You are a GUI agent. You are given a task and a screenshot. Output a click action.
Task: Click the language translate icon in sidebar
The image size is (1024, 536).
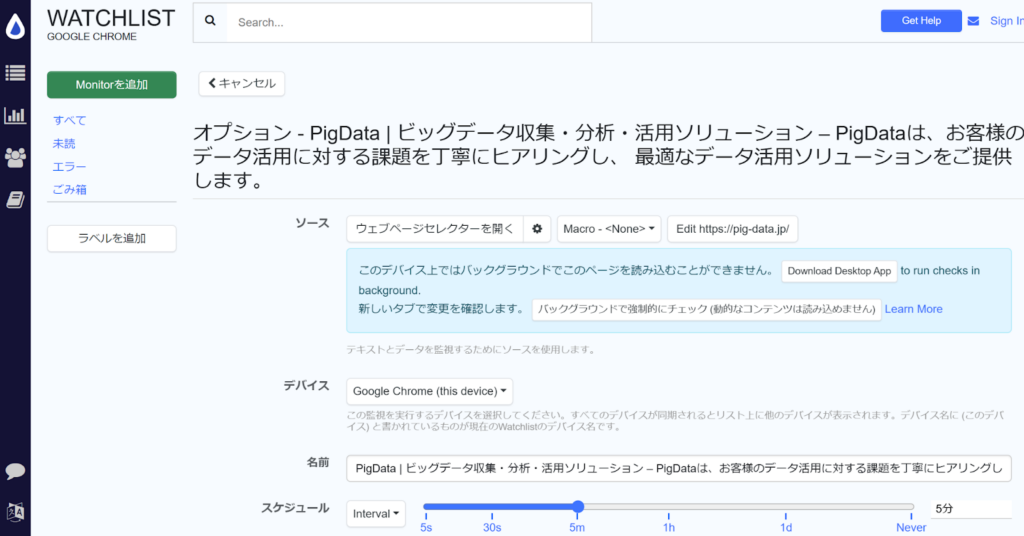point(15,512)
